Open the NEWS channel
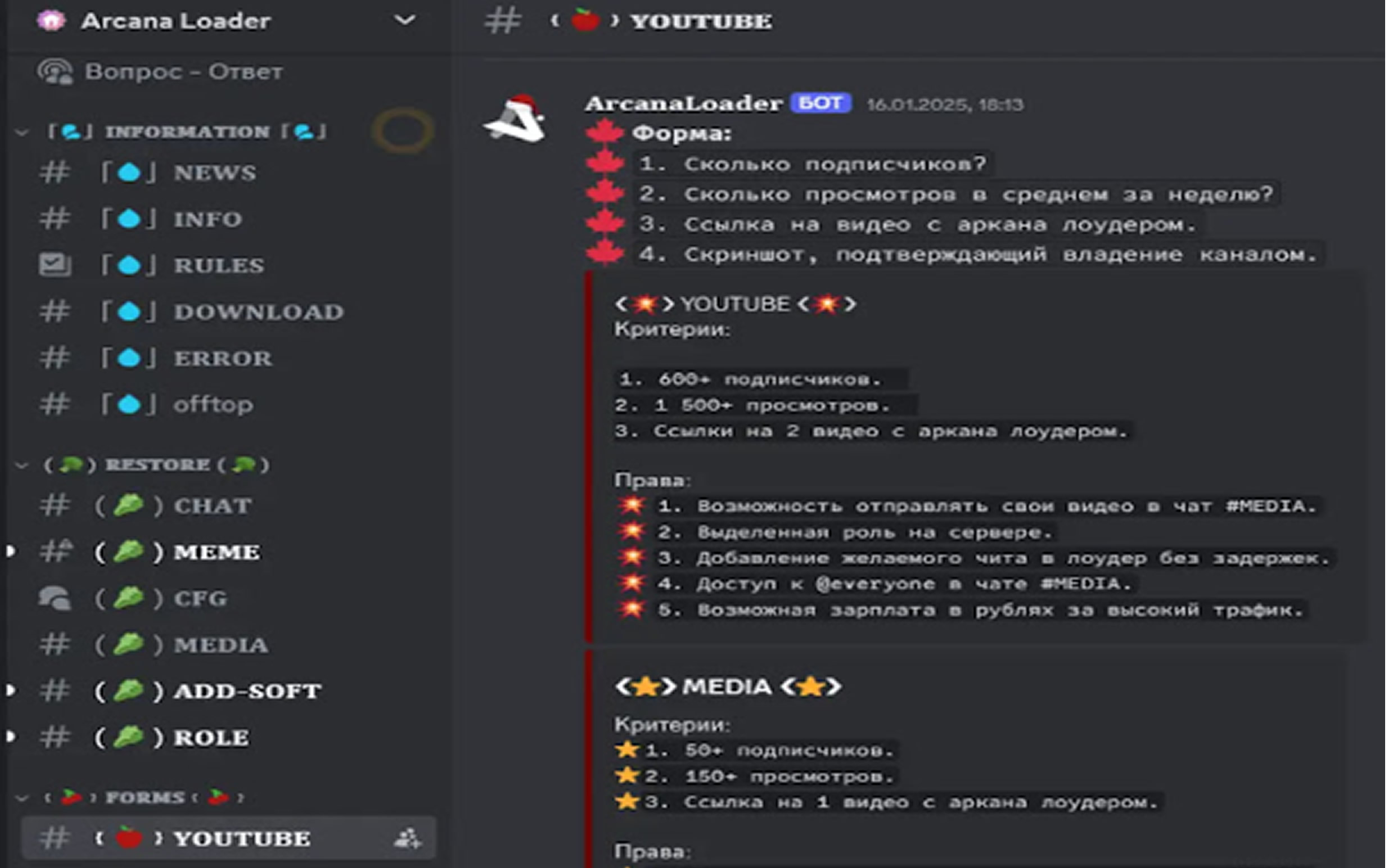The width and height of the screenshot is (1393, 868). pos(215,173)
